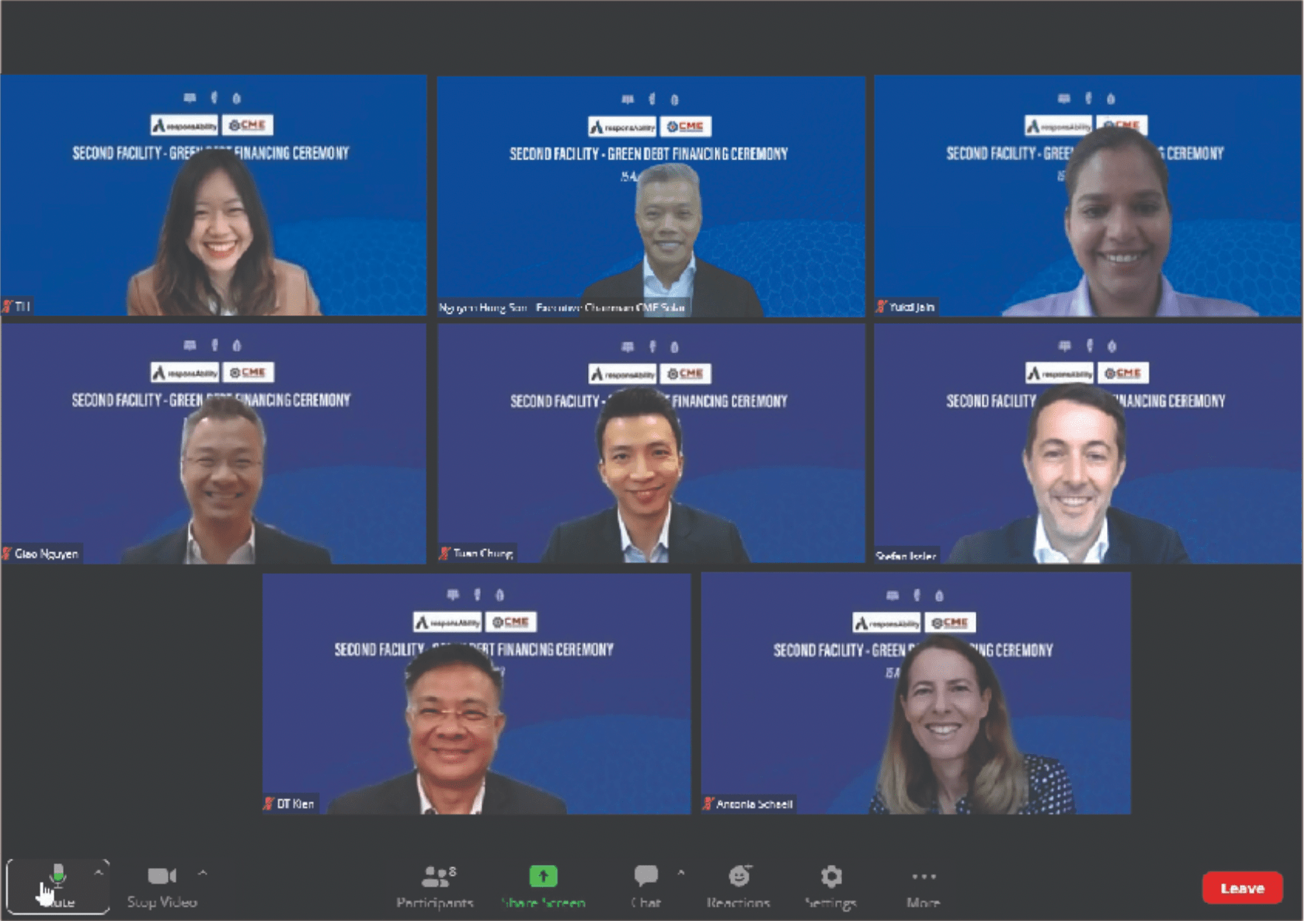Image resolution: width=1305 pixels, height=924 pixels.
Task: Expand the audio options arrow next to Mute
Action: click(99, 873)
